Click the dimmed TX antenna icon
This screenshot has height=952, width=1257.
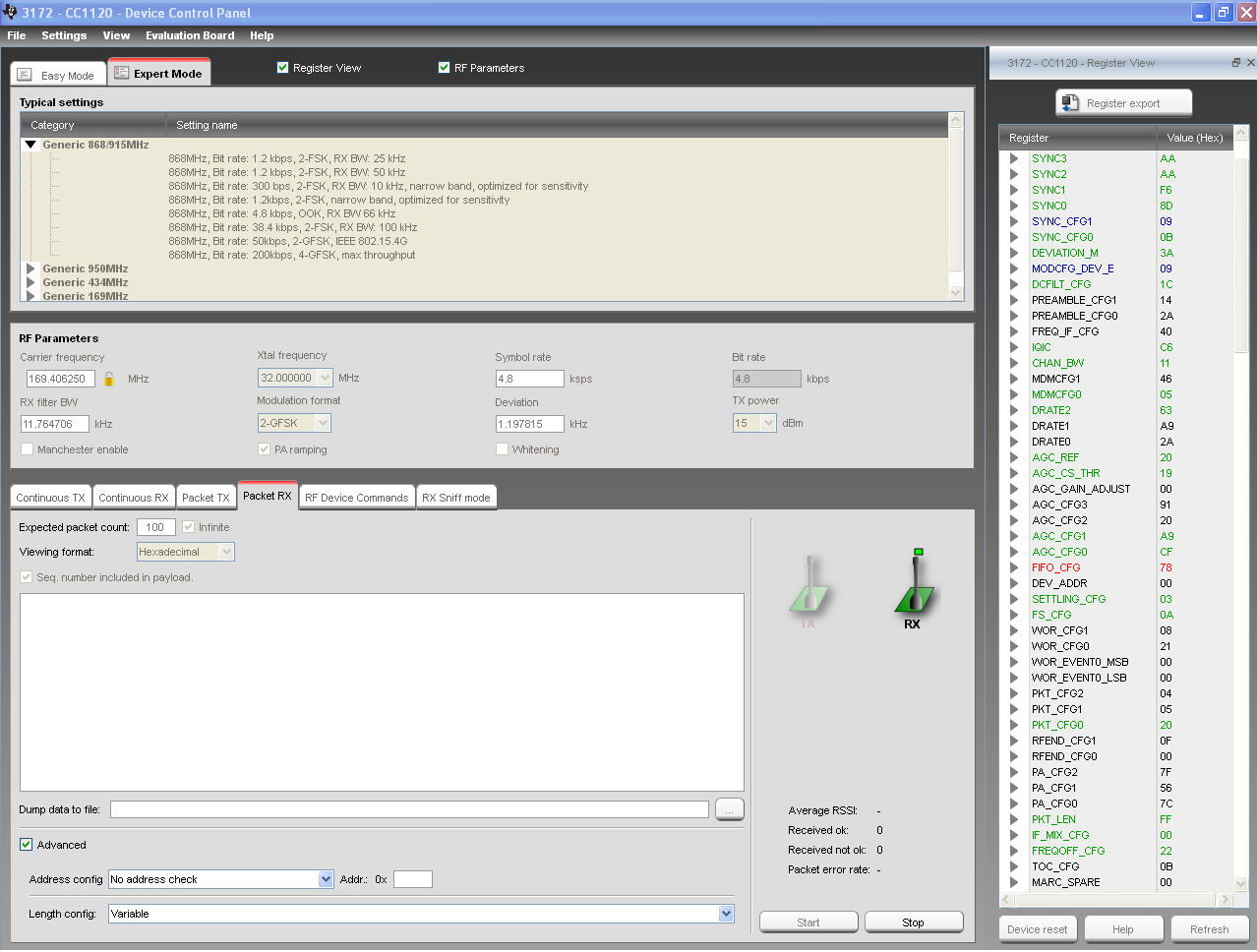point(809,585)
